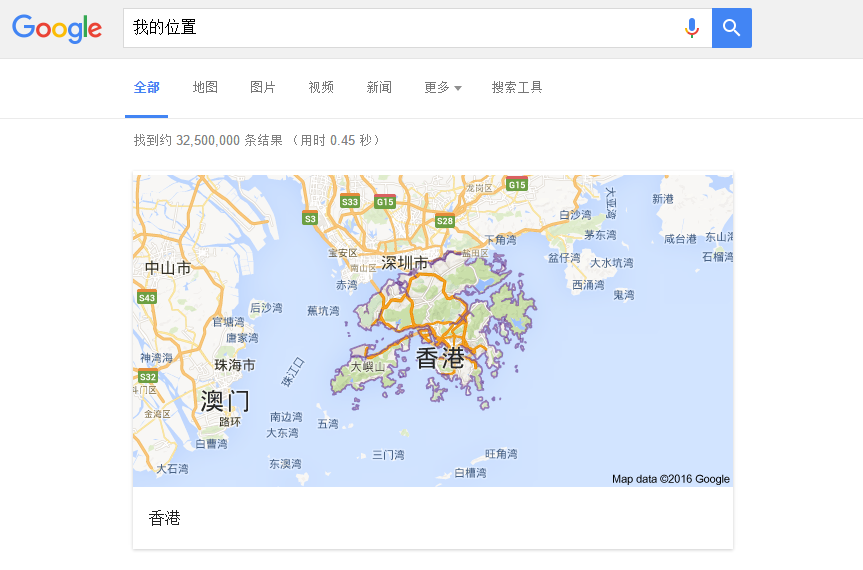Screen dimensions: 863x570
Task: Click the Map data ©2016 Google attribution
Action: tap(671, 479)
